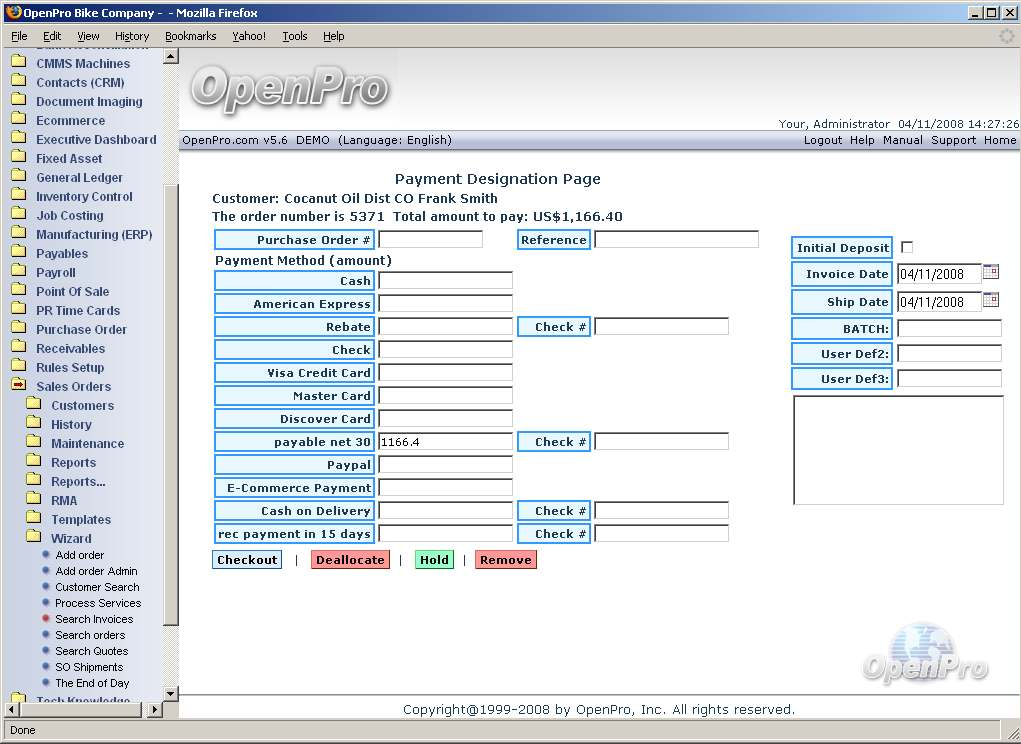Click the Add order bullet icon
Screen dimensions: 1021x744
(x=46, y=555)
